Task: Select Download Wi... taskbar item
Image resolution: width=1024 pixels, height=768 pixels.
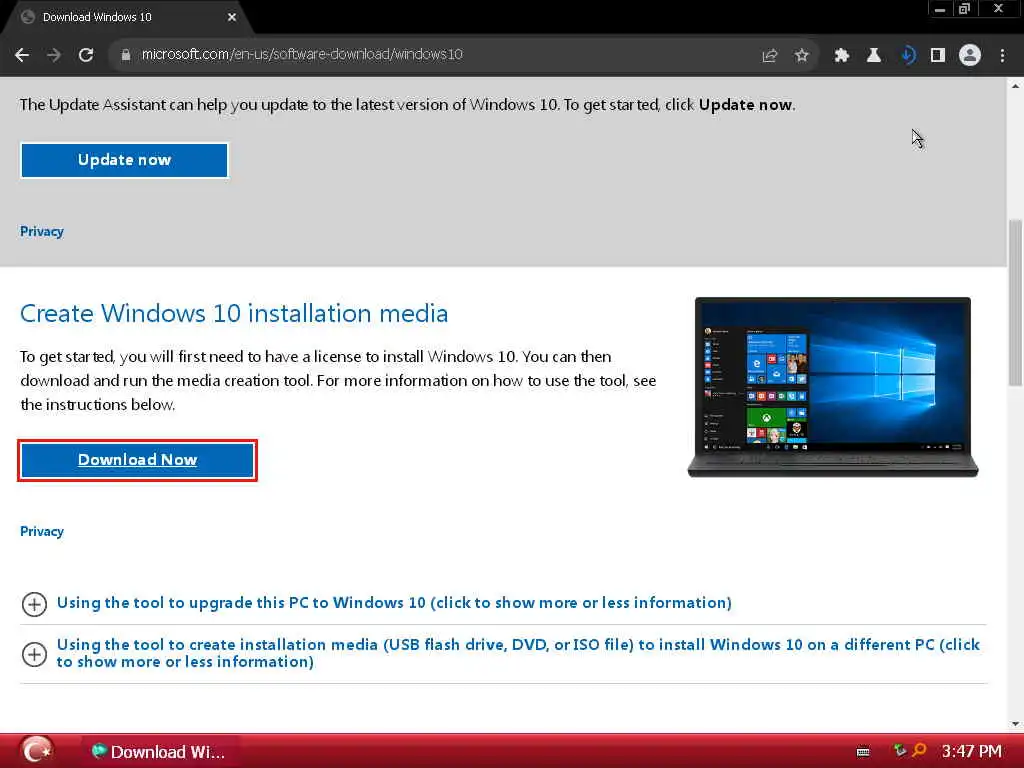Action: [x=159, y=752]
